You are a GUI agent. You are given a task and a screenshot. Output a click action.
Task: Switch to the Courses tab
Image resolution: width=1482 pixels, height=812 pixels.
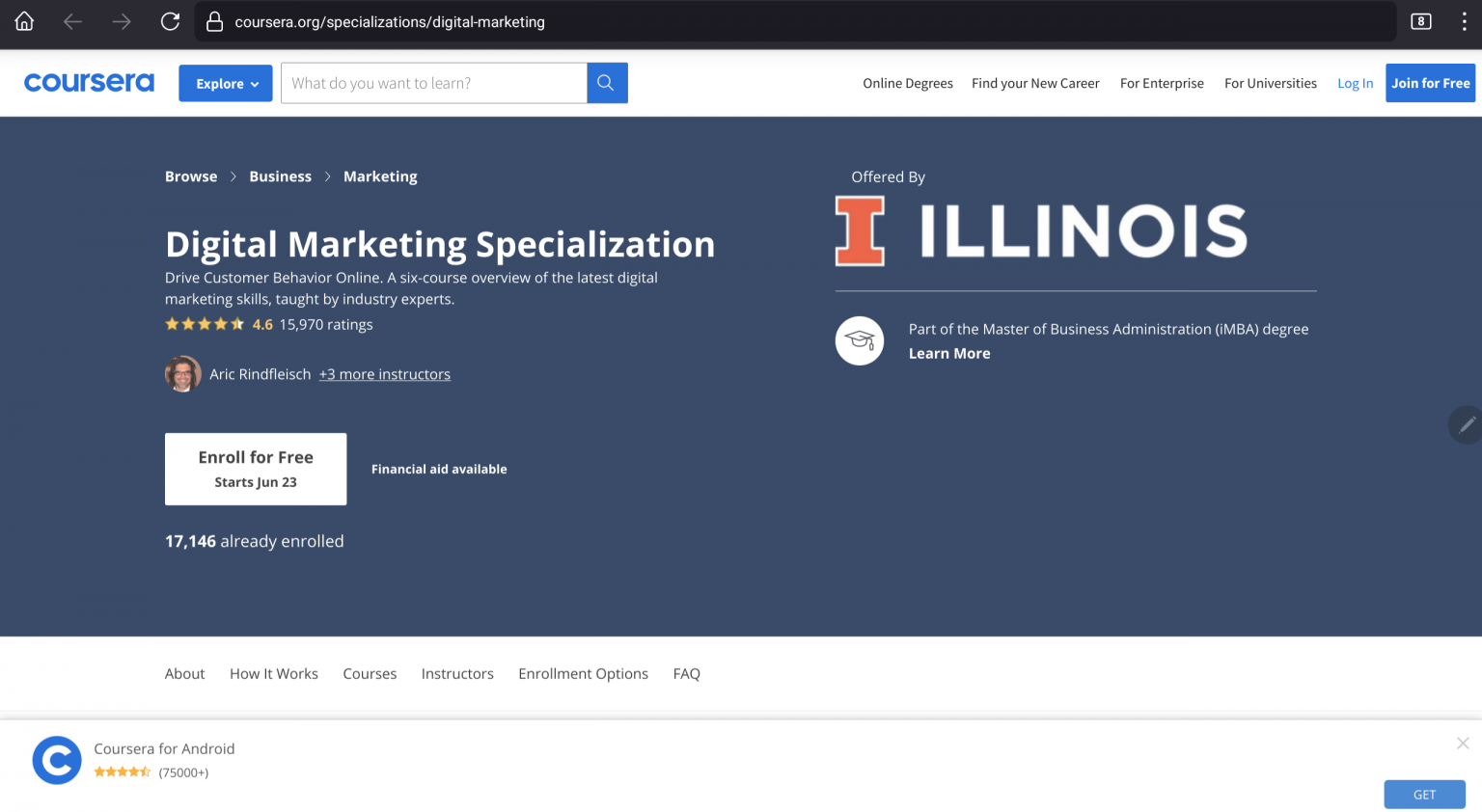pyautogui.click(x=370, y=673)
